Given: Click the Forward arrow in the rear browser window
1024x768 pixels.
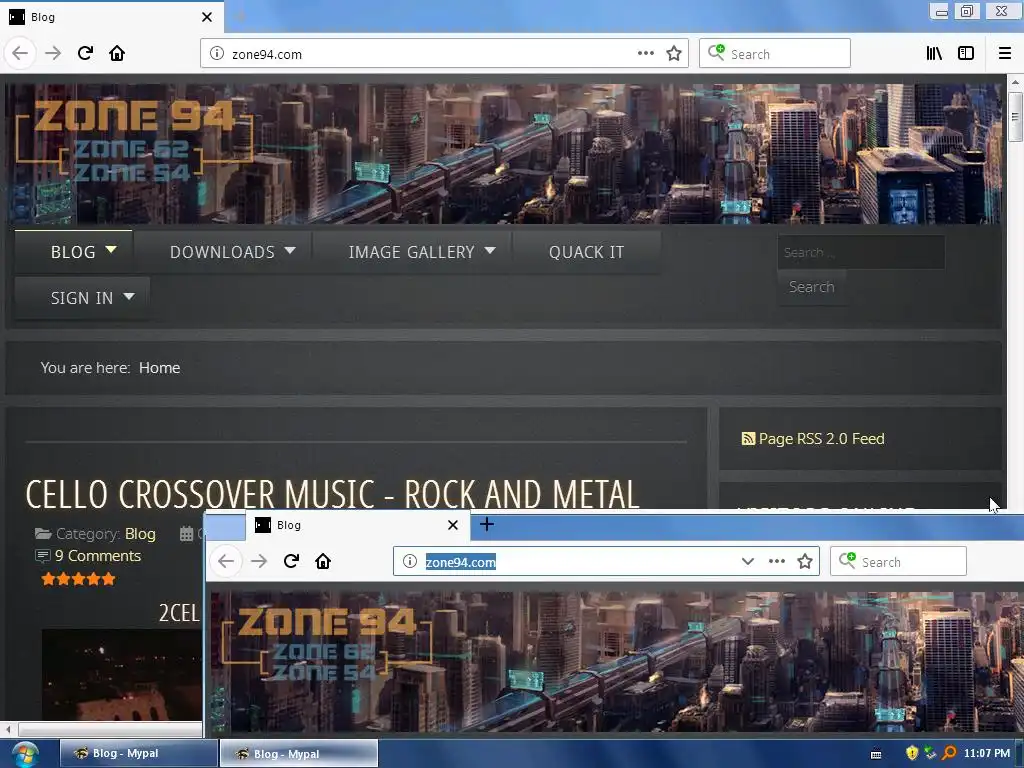Looking at the screenshot, I should [x=53, y=53].
